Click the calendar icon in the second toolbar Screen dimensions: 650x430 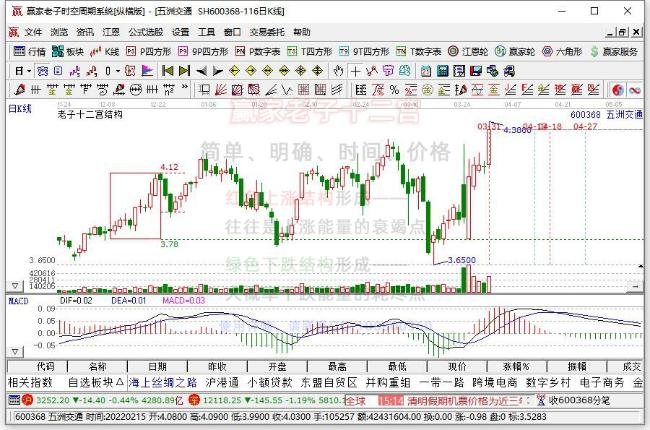426,71
